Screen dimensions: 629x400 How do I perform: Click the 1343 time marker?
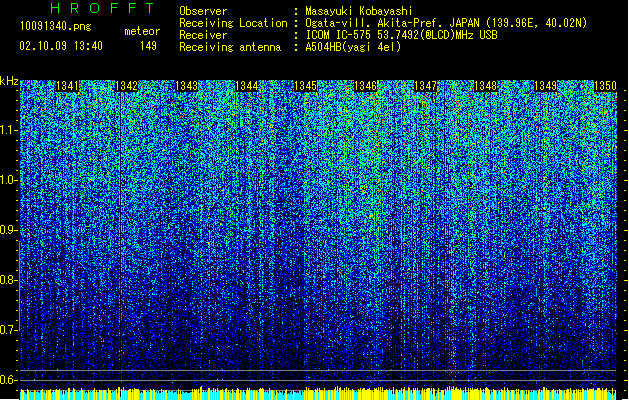[x=187, y=86]
